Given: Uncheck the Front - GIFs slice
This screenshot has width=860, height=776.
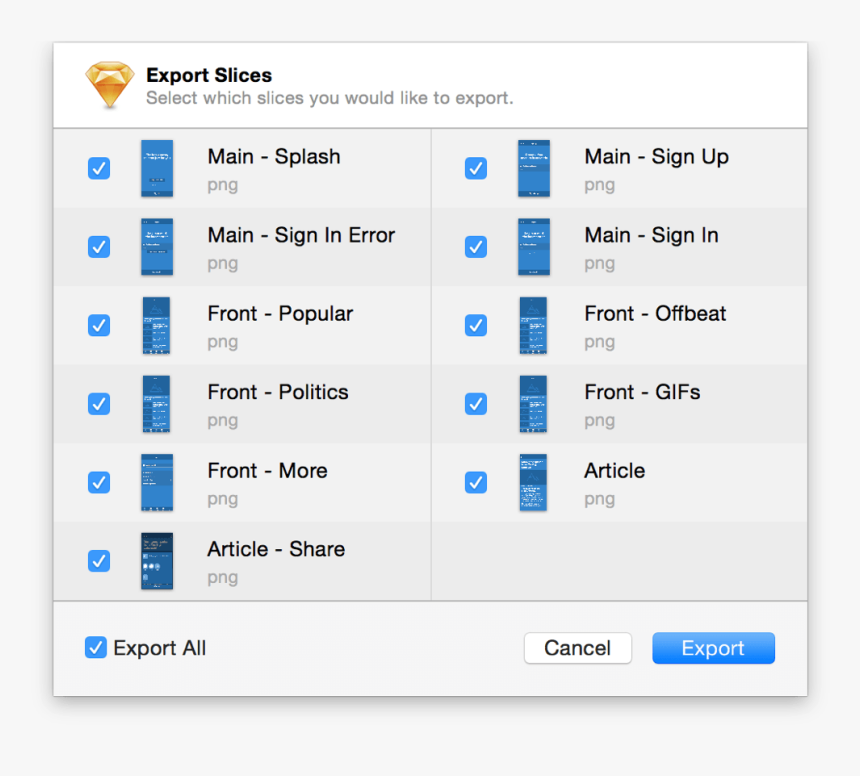Looking at the screenshot, I should [475, 404].
